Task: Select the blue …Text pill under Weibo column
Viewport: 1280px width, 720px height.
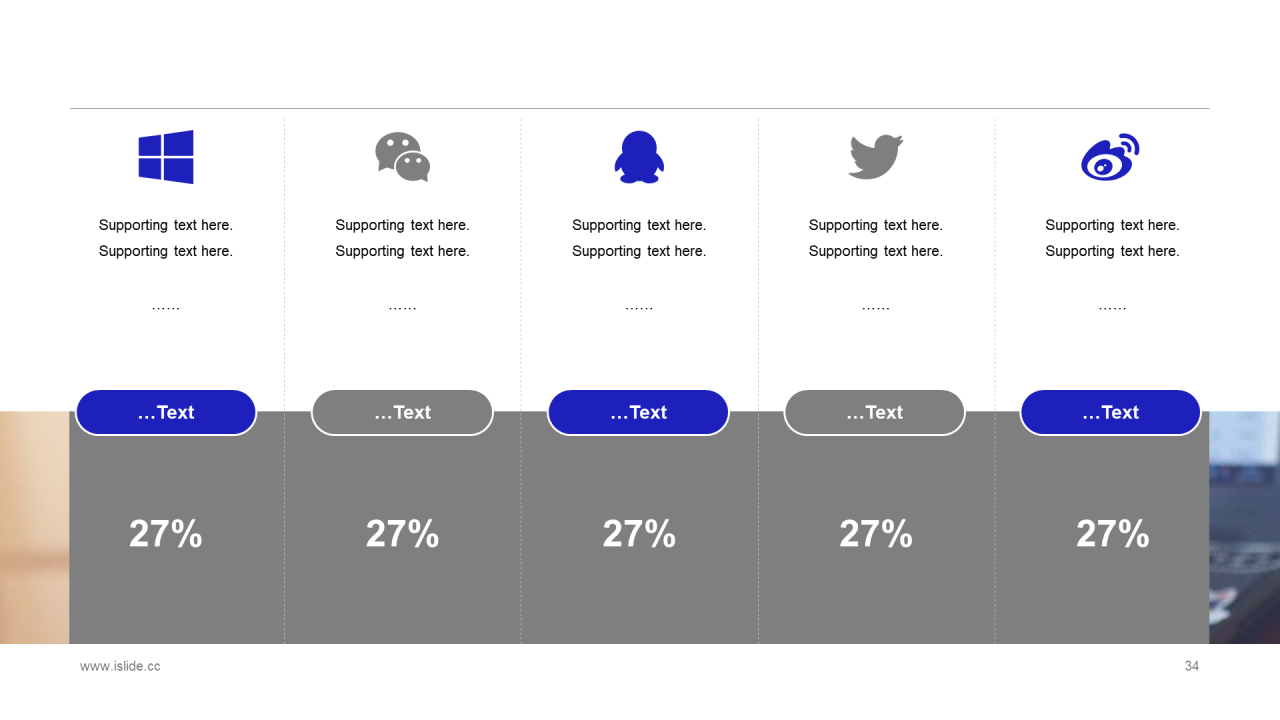Action: click(1110, 412)
